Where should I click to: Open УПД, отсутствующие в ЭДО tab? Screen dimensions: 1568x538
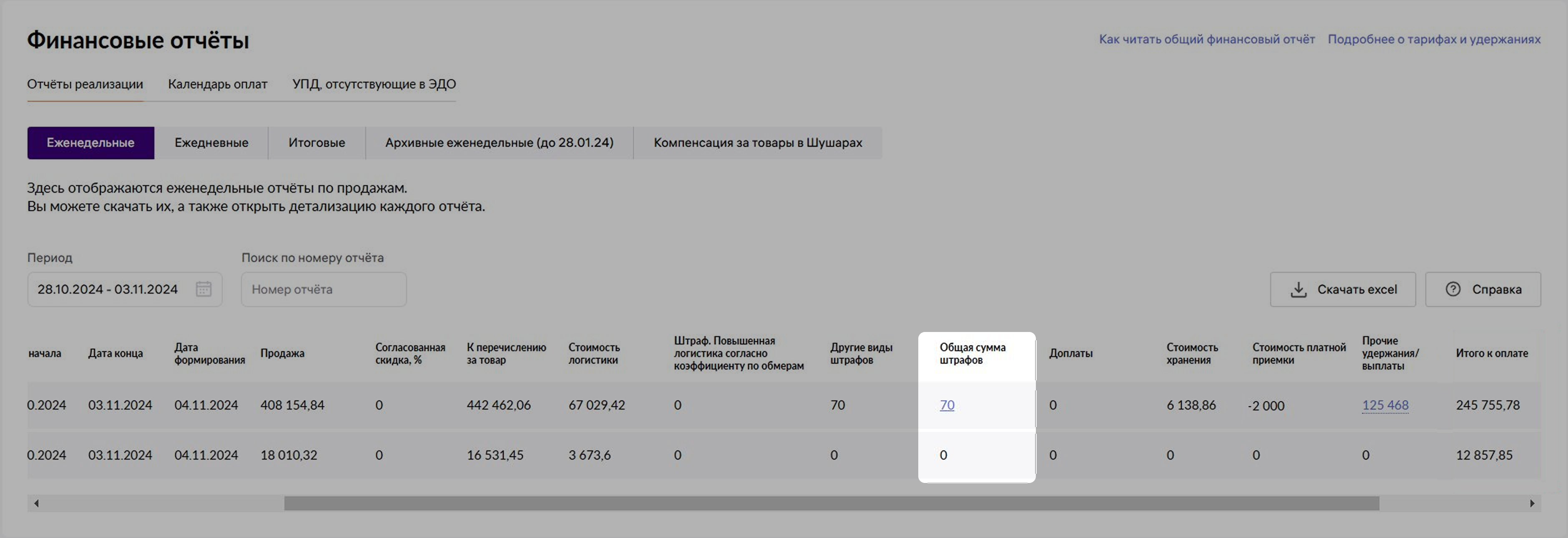[x=374, y=84]
